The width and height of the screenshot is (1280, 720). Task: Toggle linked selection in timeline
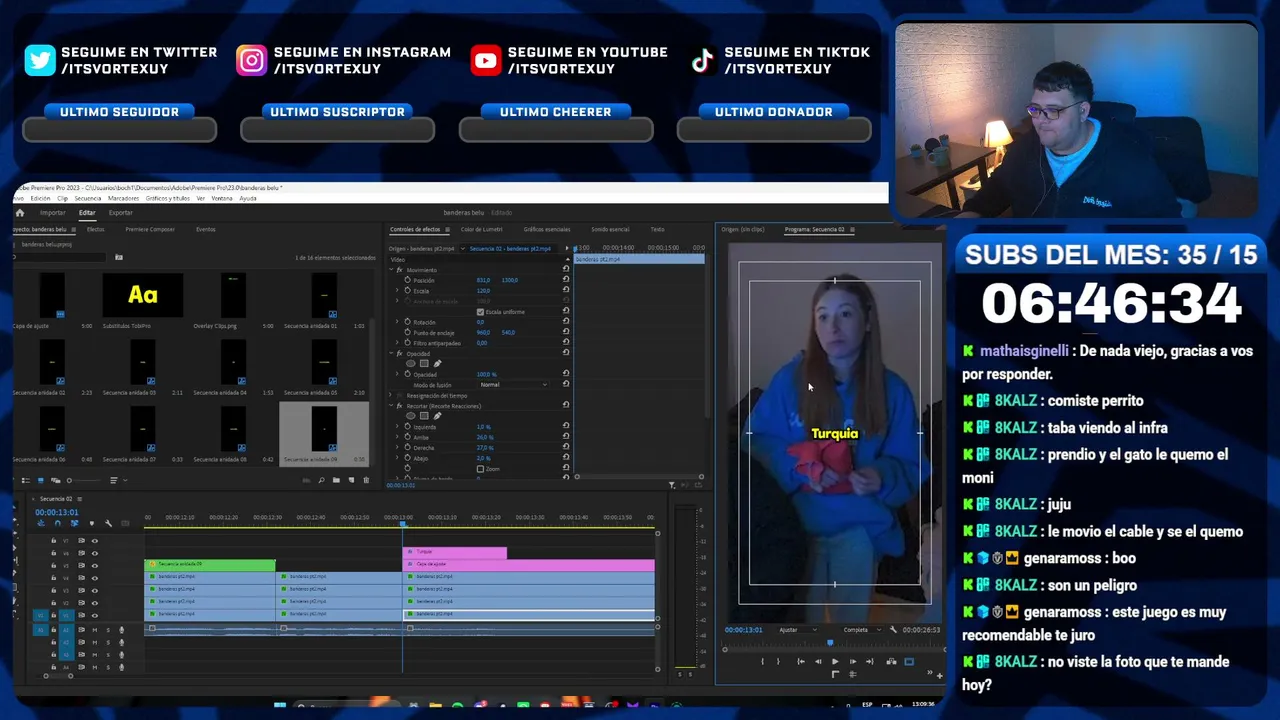point(74,523)
